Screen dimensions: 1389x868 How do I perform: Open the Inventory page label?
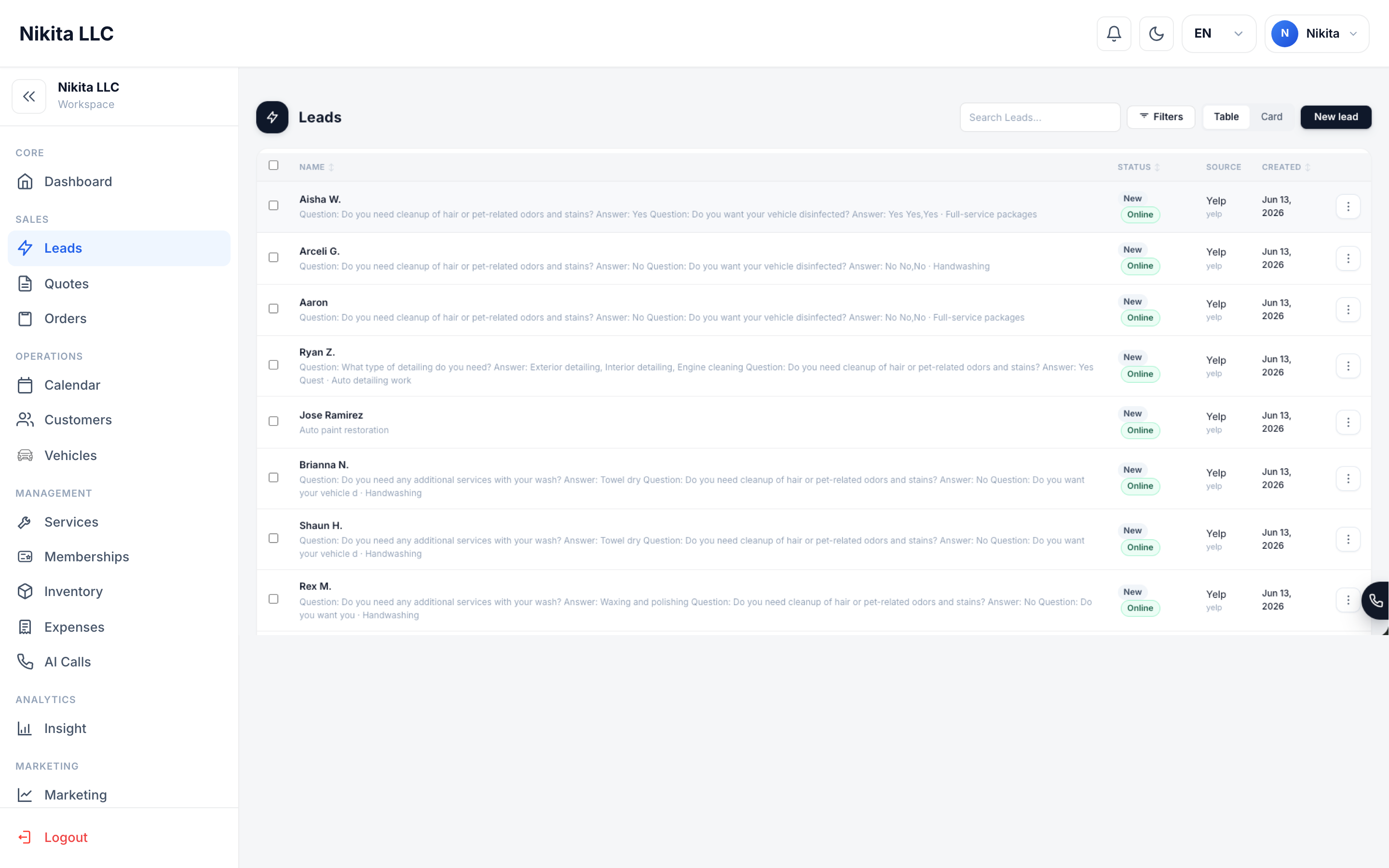click(73, 591)
